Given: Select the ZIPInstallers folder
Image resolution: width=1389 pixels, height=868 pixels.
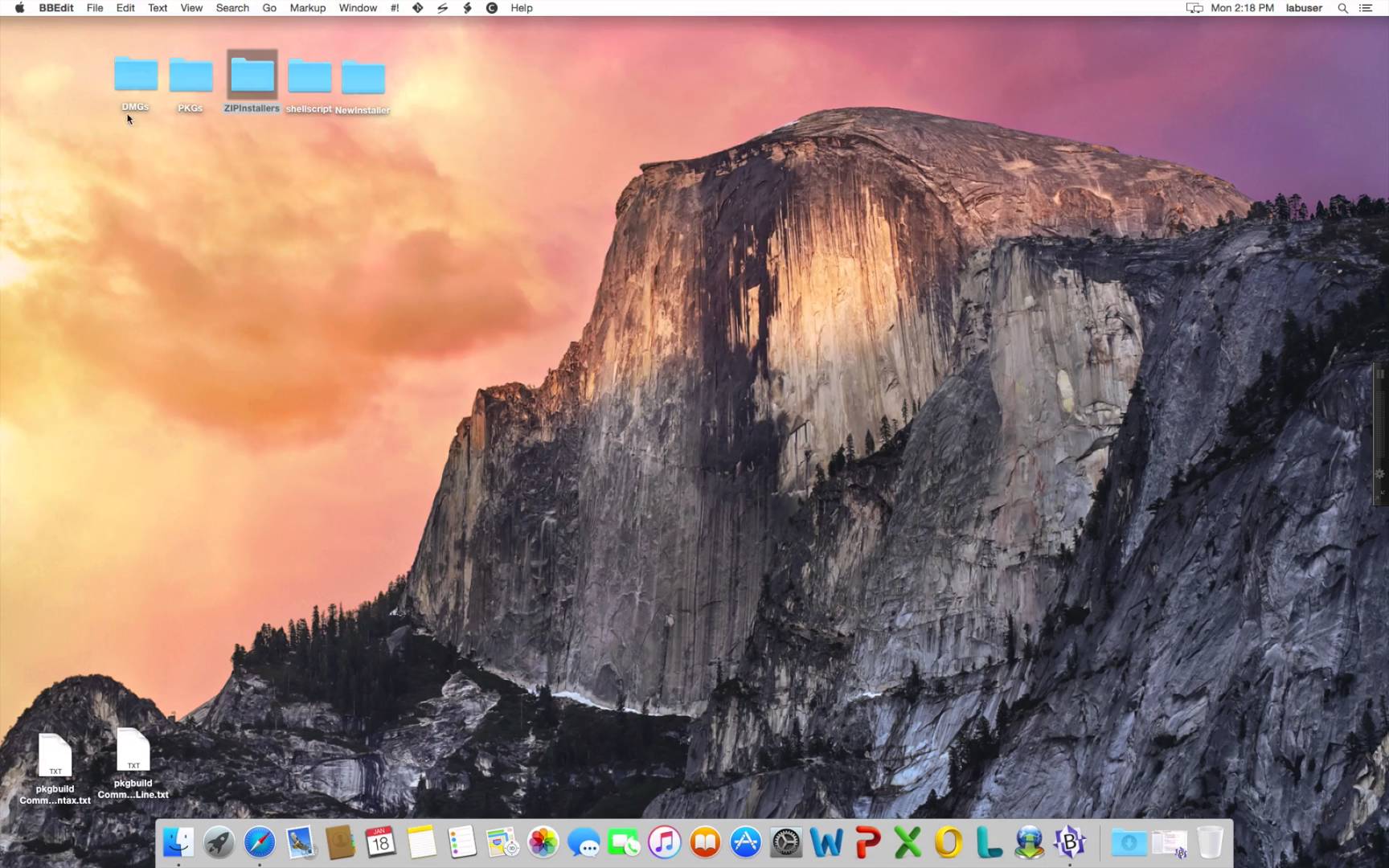Looking at the screenshot, I should click(x=252, y=81).
